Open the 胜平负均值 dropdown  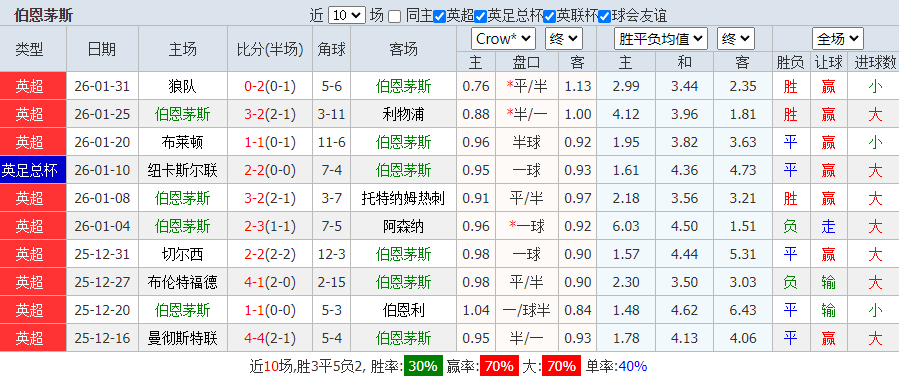pos(660,39)
